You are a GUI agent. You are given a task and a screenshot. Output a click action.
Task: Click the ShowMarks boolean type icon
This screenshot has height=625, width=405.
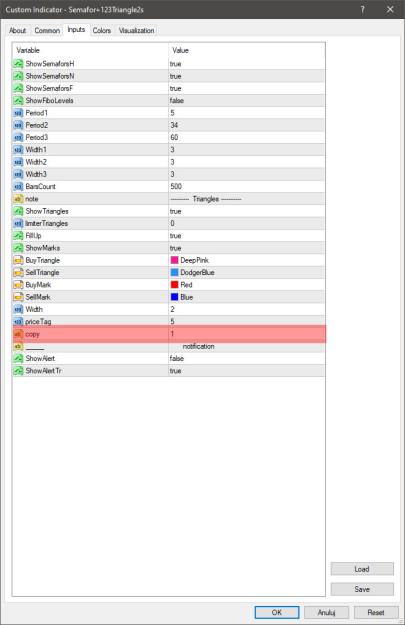tap(18, 248)
